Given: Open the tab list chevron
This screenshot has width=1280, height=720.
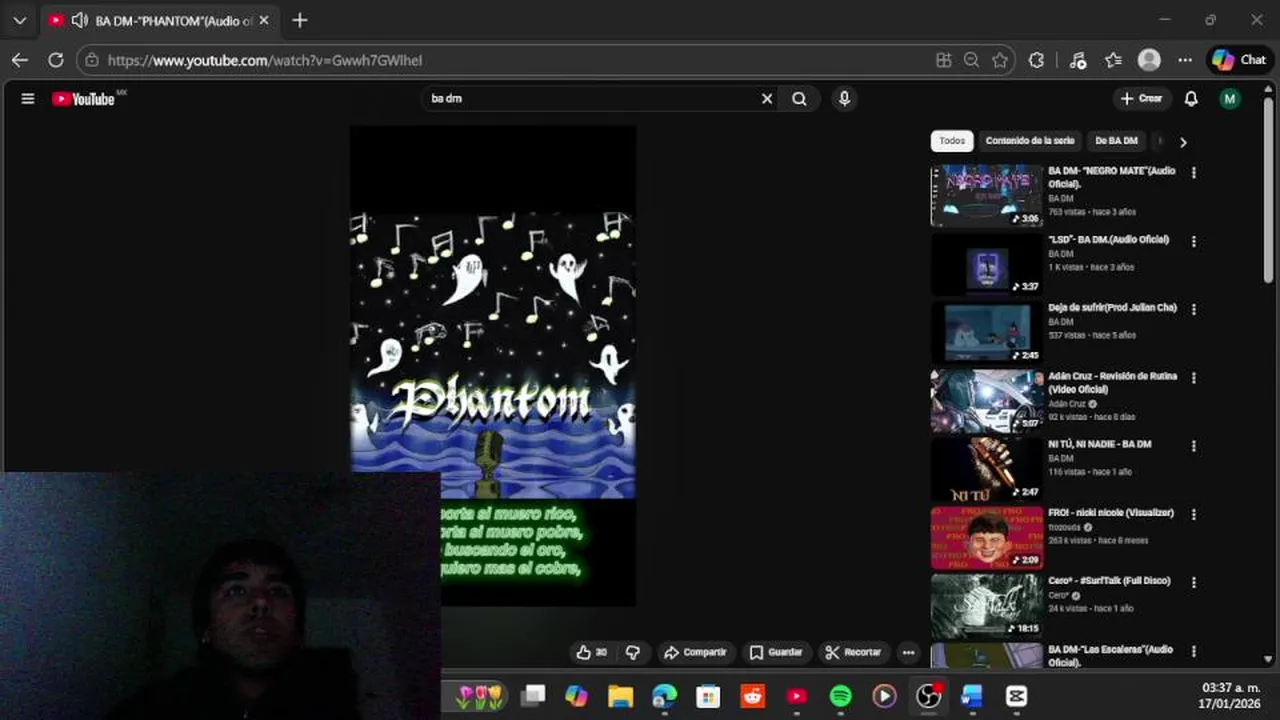Looking at the screenshot, I should click(x=19, y=20).
